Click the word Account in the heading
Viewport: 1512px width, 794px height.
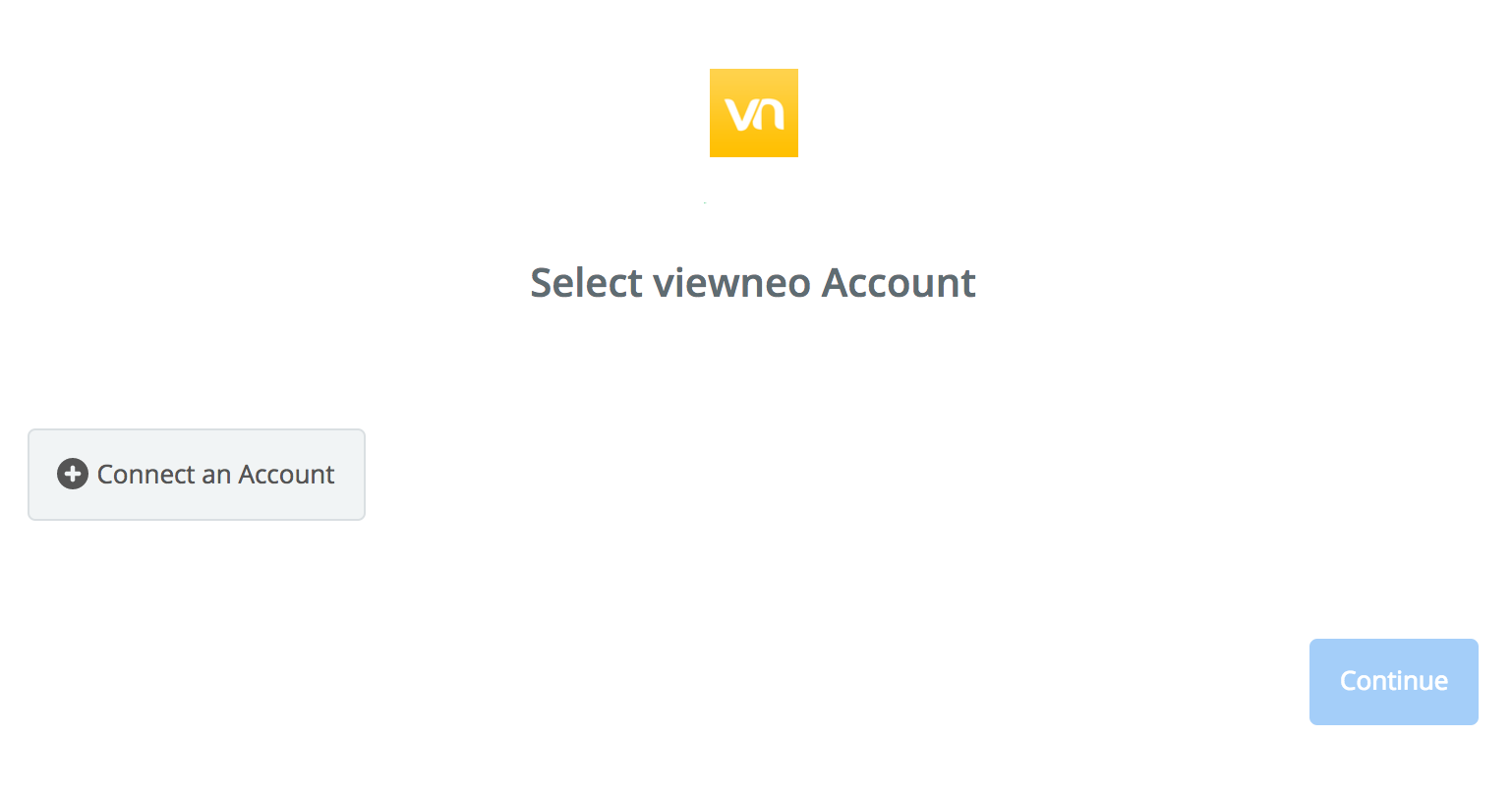(x=899, y=283)
